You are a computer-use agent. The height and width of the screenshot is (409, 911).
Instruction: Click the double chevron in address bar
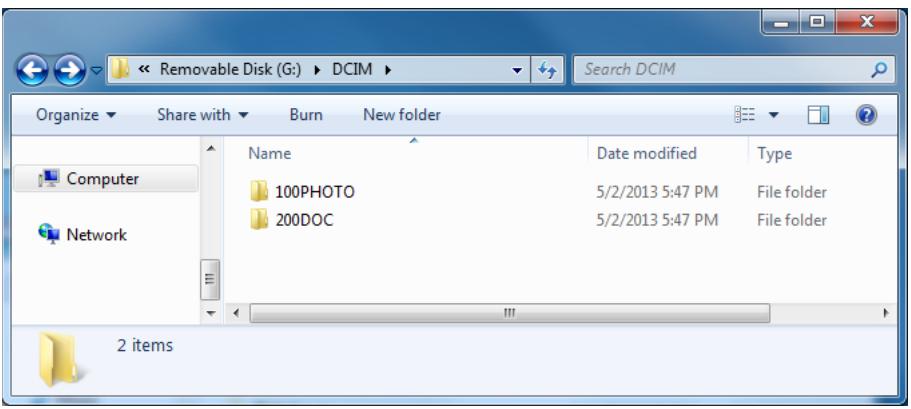pyautogui.click(x=145, y=70)
